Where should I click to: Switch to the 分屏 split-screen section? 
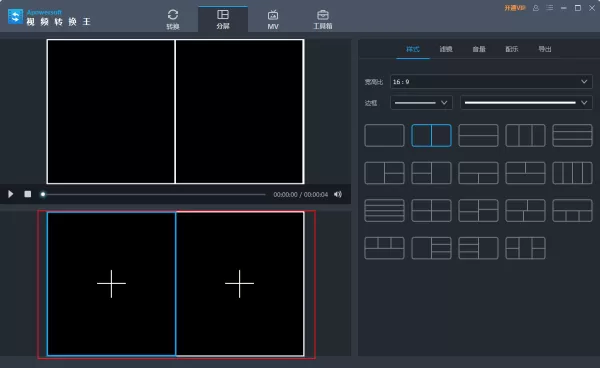pyautogui.click(x=223, y=19)
